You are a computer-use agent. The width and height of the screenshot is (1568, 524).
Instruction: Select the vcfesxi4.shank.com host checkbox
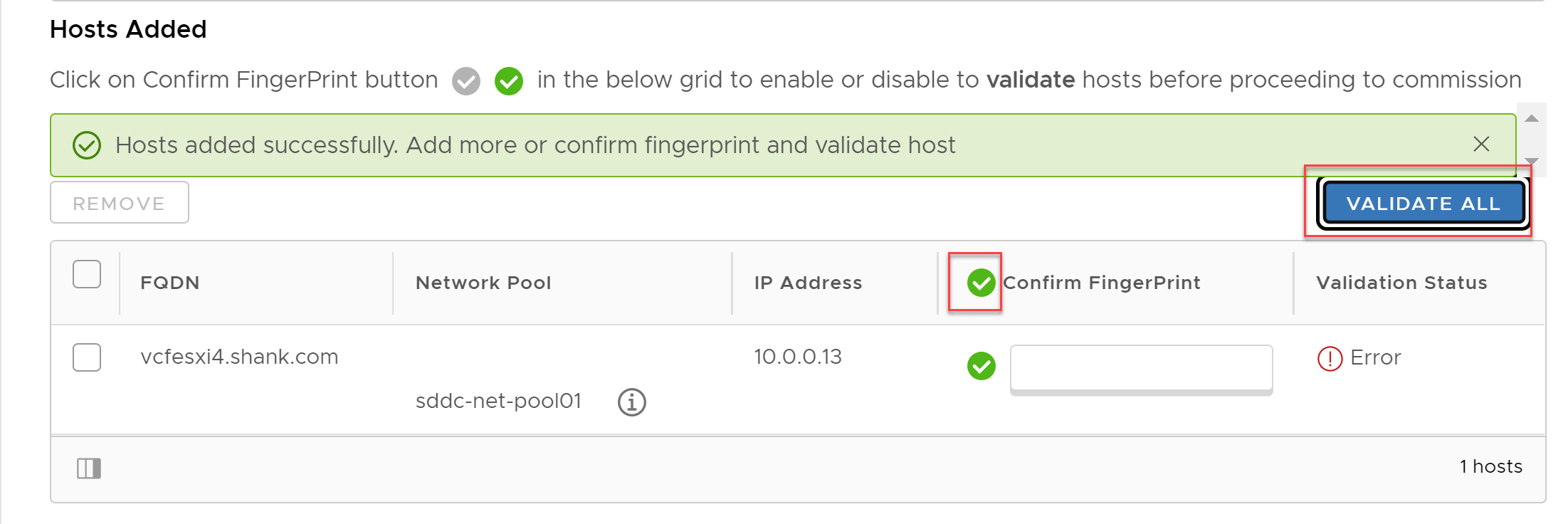(x=87, y=357)
